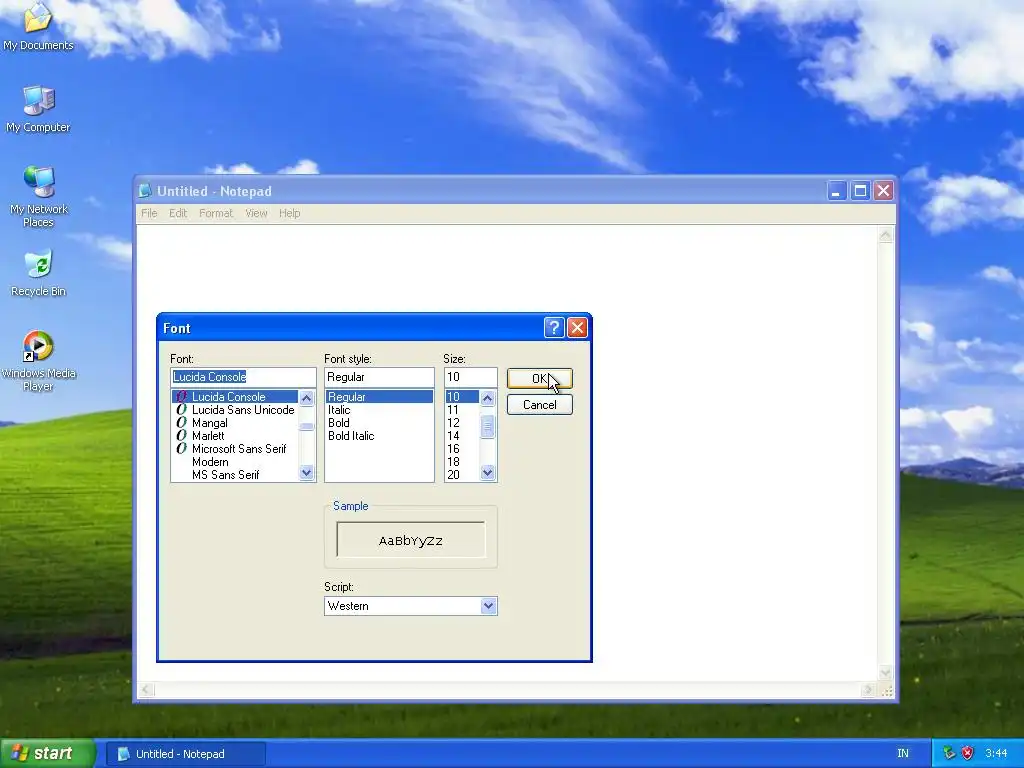Open the Start menu
This screenshot has height=768, width=1024.
48,753
